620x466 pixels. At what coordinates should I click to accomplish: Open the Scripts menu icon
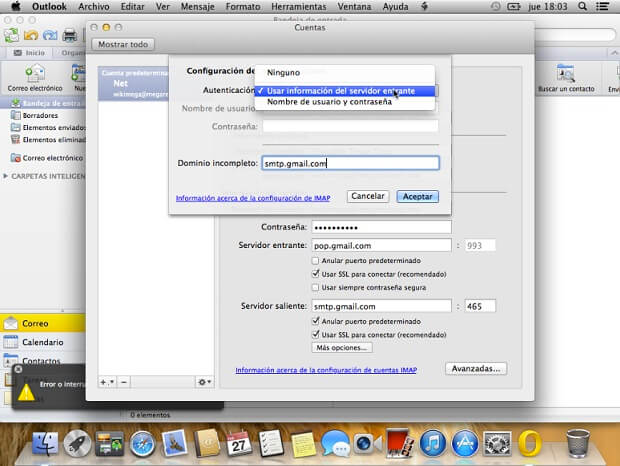(424, 6)
